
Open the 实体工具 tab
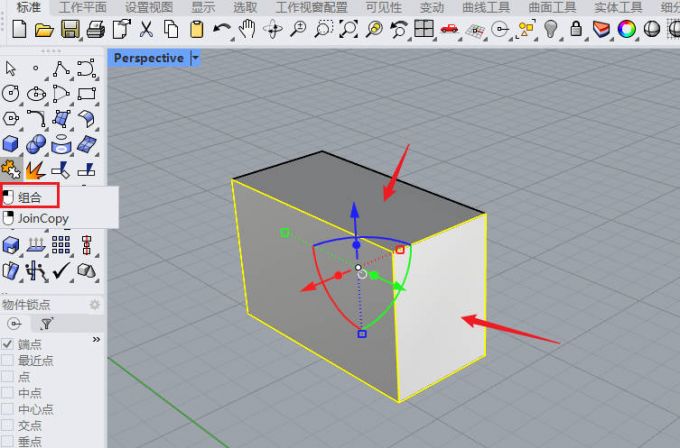[x=618, y=7]
